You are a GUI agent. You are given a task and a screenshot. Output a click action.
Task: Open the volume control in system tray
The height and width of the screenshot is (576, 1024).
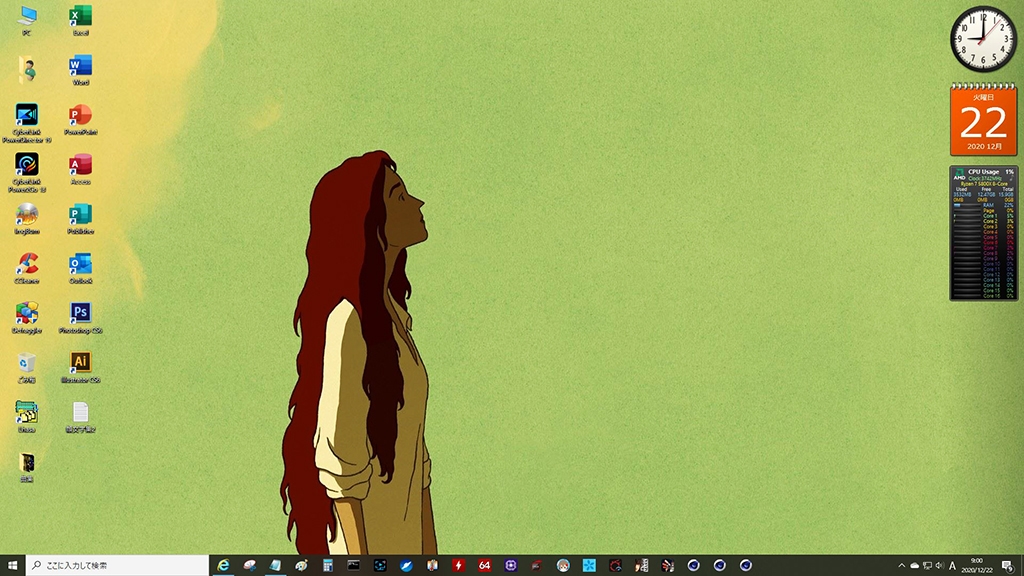pos(940,566)
